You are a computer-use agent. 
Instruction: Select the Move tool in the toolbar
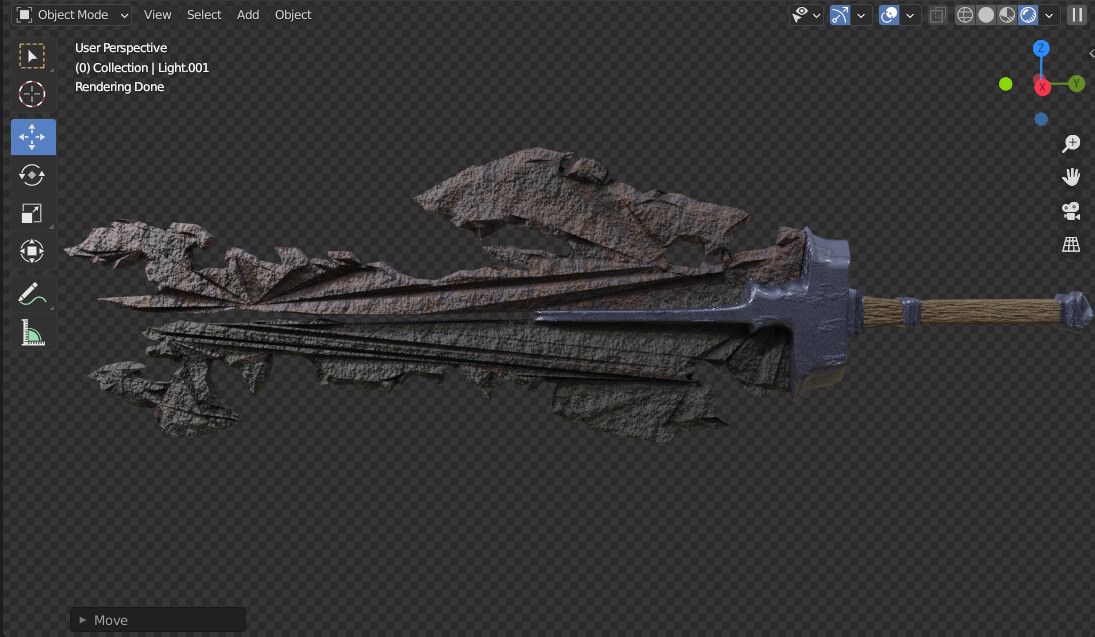pyautogui.click(x=33, y=137)
